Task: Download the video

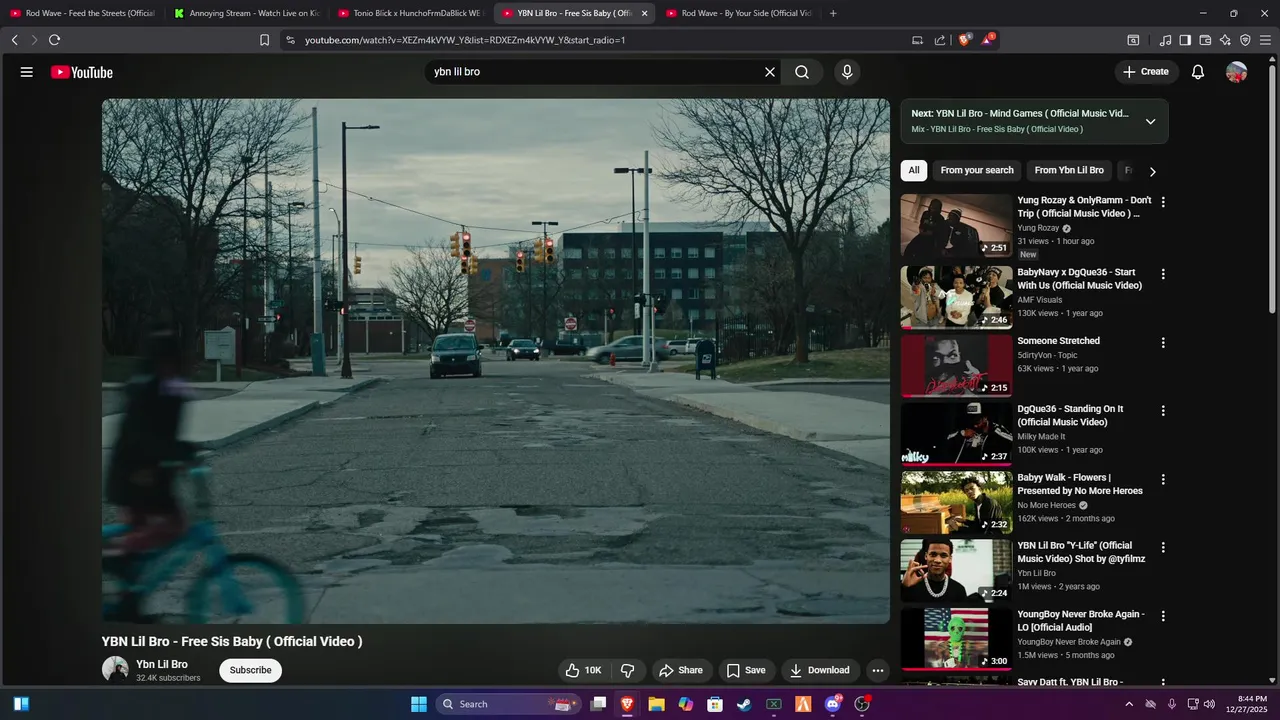Action: pos(819,670)
